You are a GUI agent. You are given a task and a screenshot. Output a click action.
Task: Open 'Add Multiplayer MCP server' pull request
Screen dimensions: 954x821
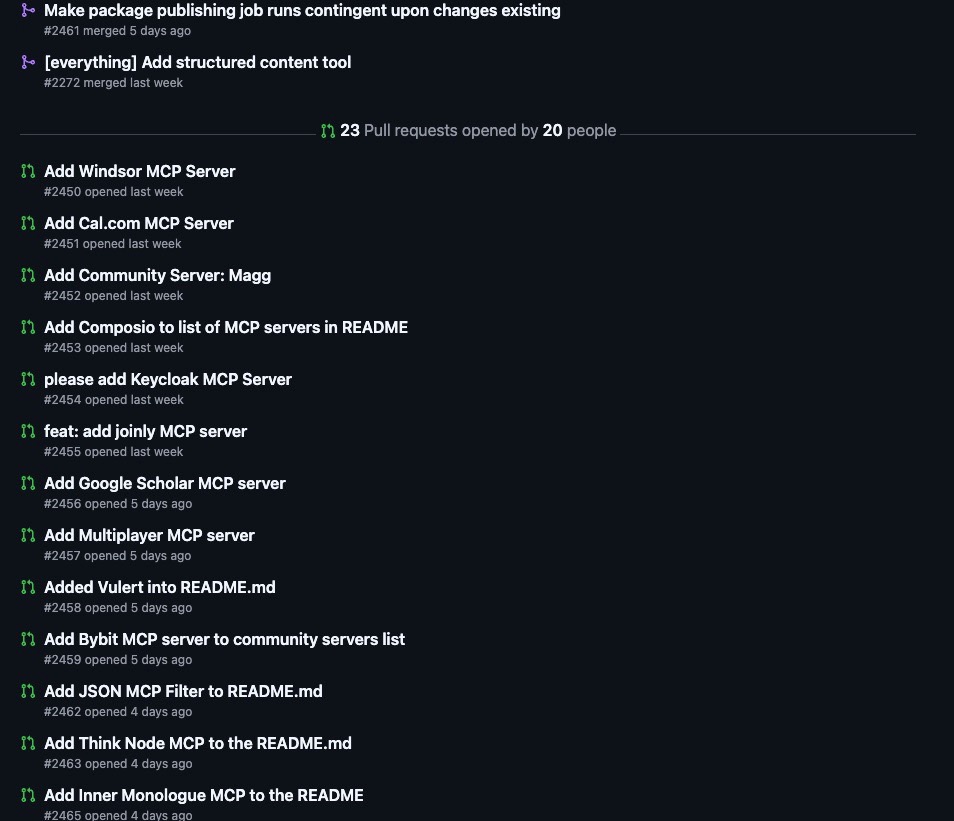tap(150, 536)
